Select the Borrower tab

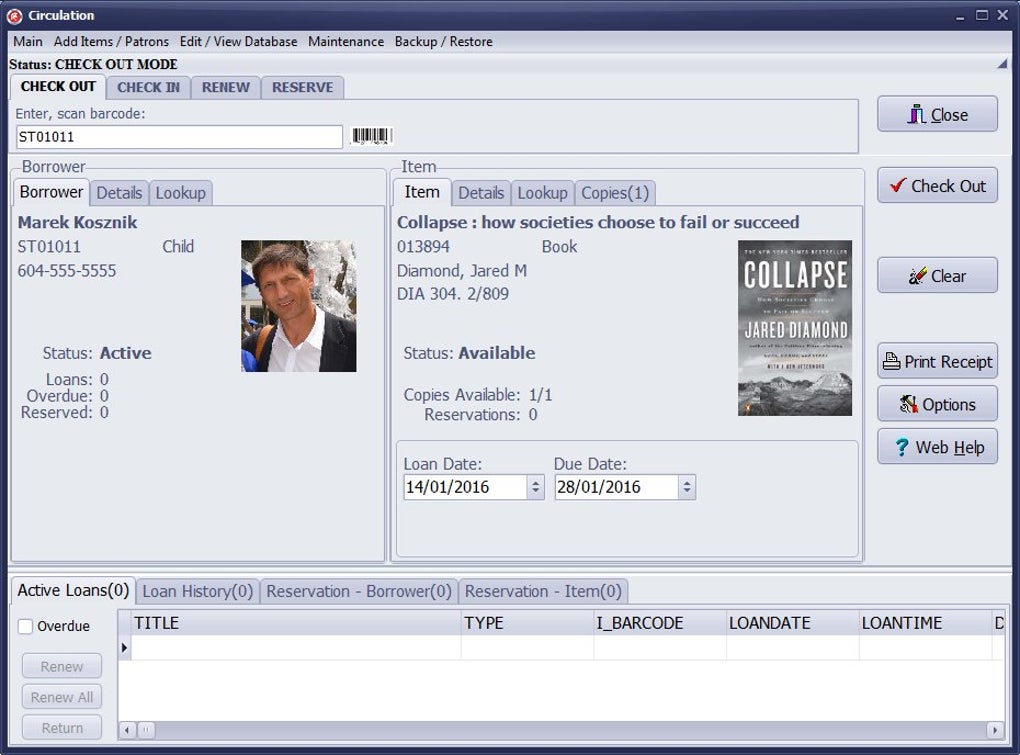point(51,192)
